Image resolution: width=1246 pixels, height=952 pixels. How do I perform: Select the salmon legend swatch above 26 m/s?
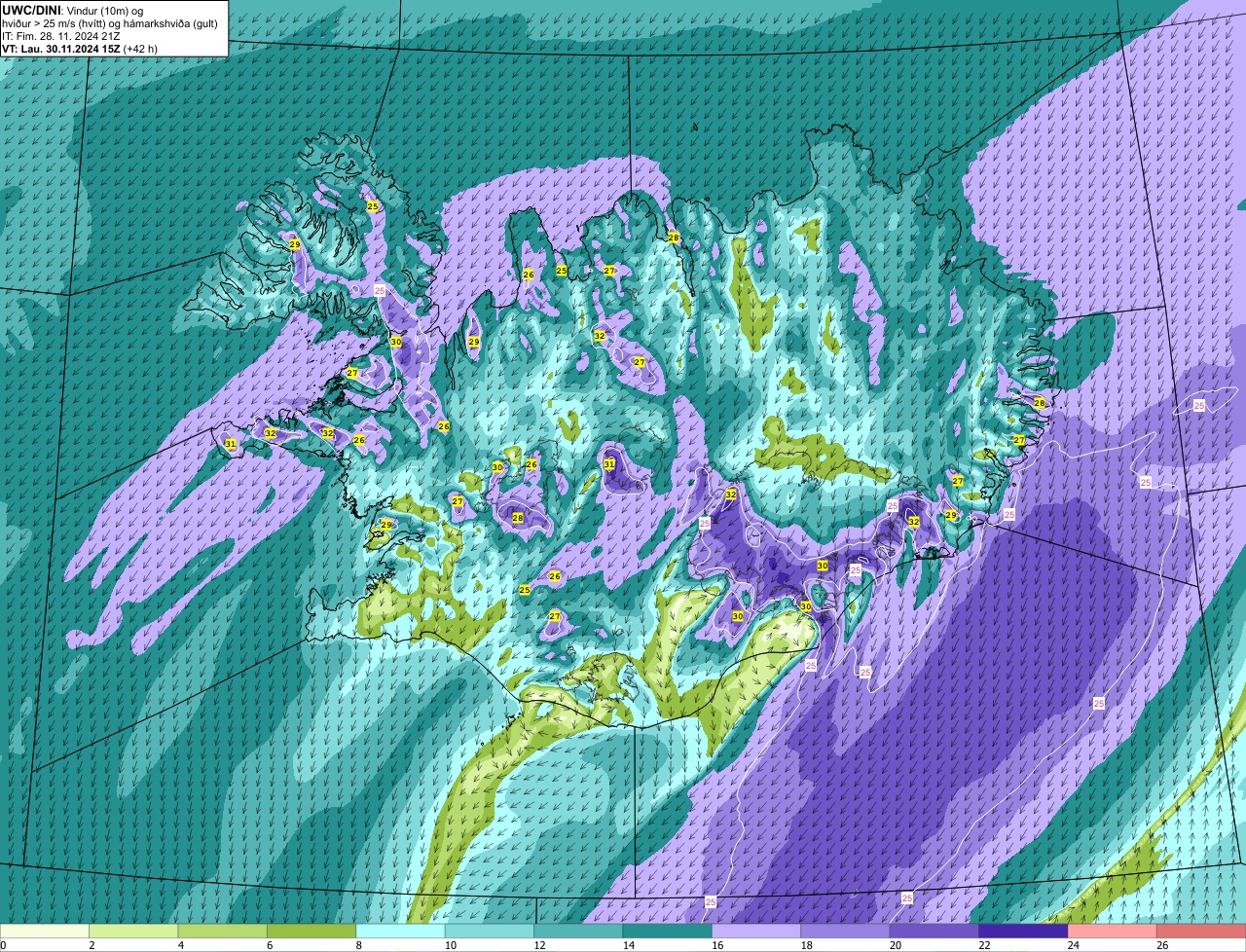[1201, 932]
